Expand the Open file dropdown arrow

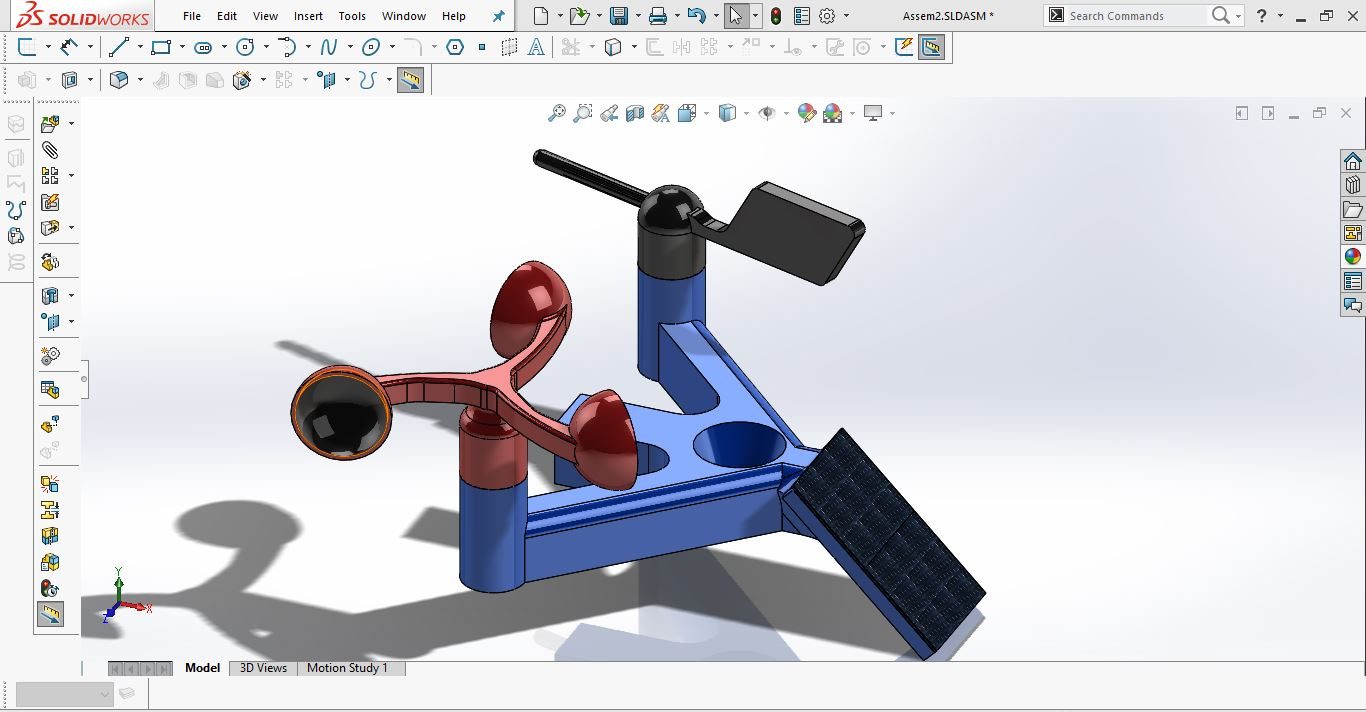[x=598, y=16]
